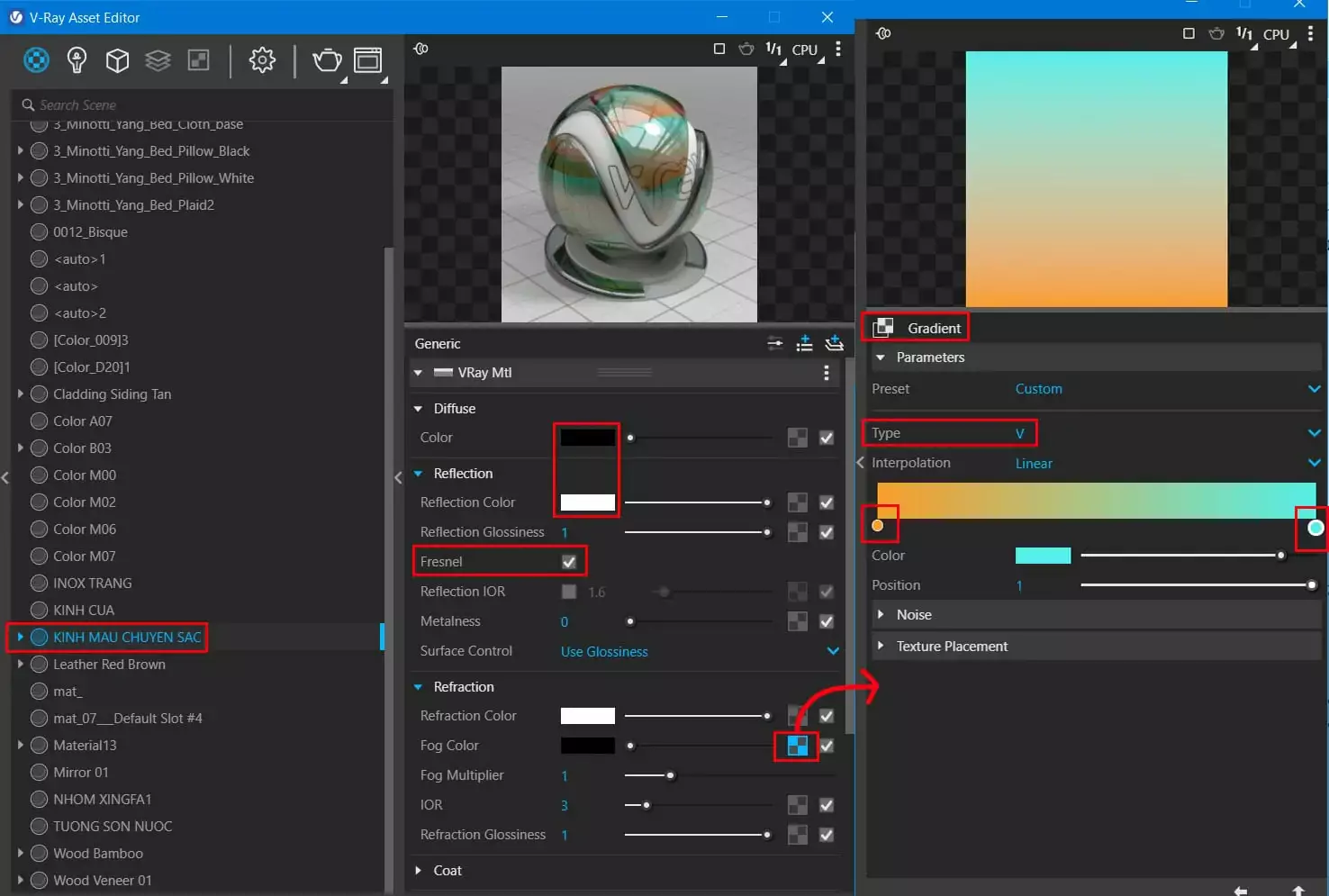Enable Fresnel for the Reflection
This screenshot has height=896, width=1329.
pos(568,561)
